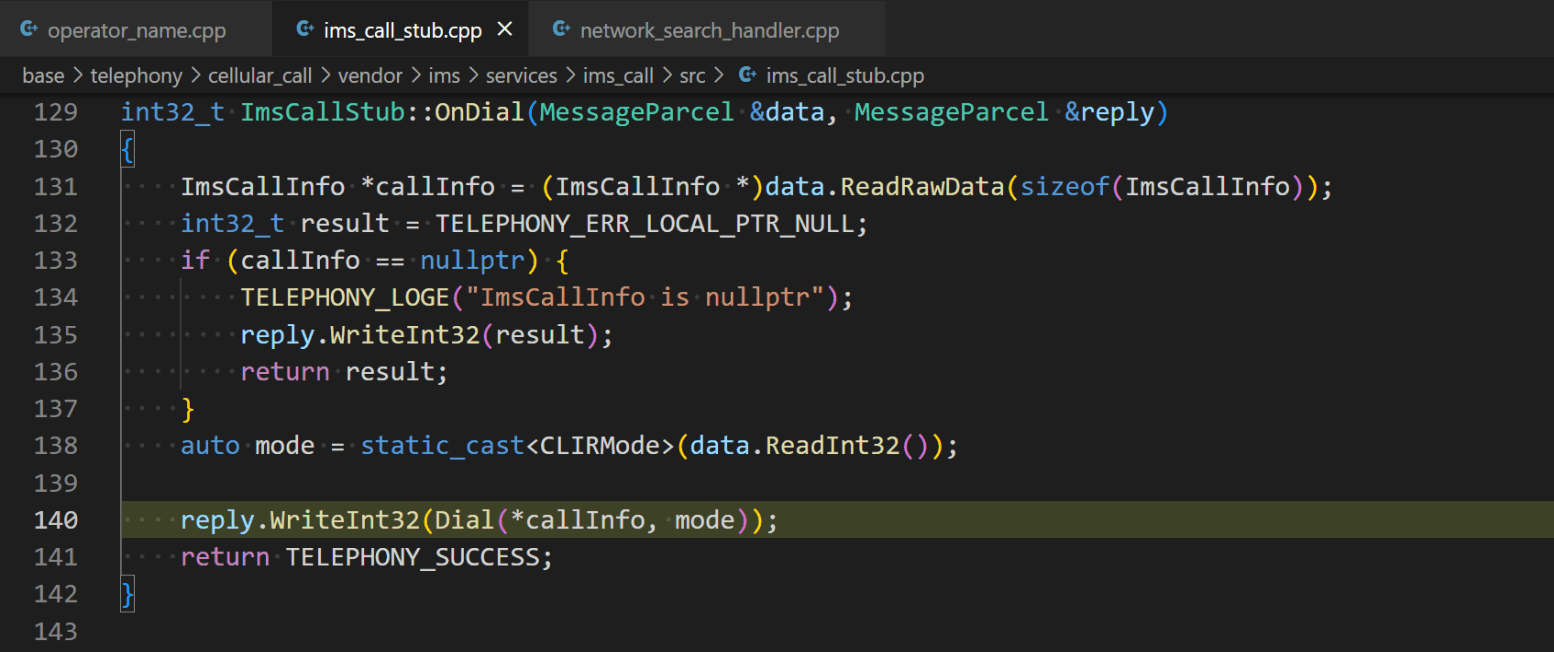Click 'TELEPHONY_LOGE' macro on line 134
This screenshot has width=1554, height=652.
coord(345,297)
